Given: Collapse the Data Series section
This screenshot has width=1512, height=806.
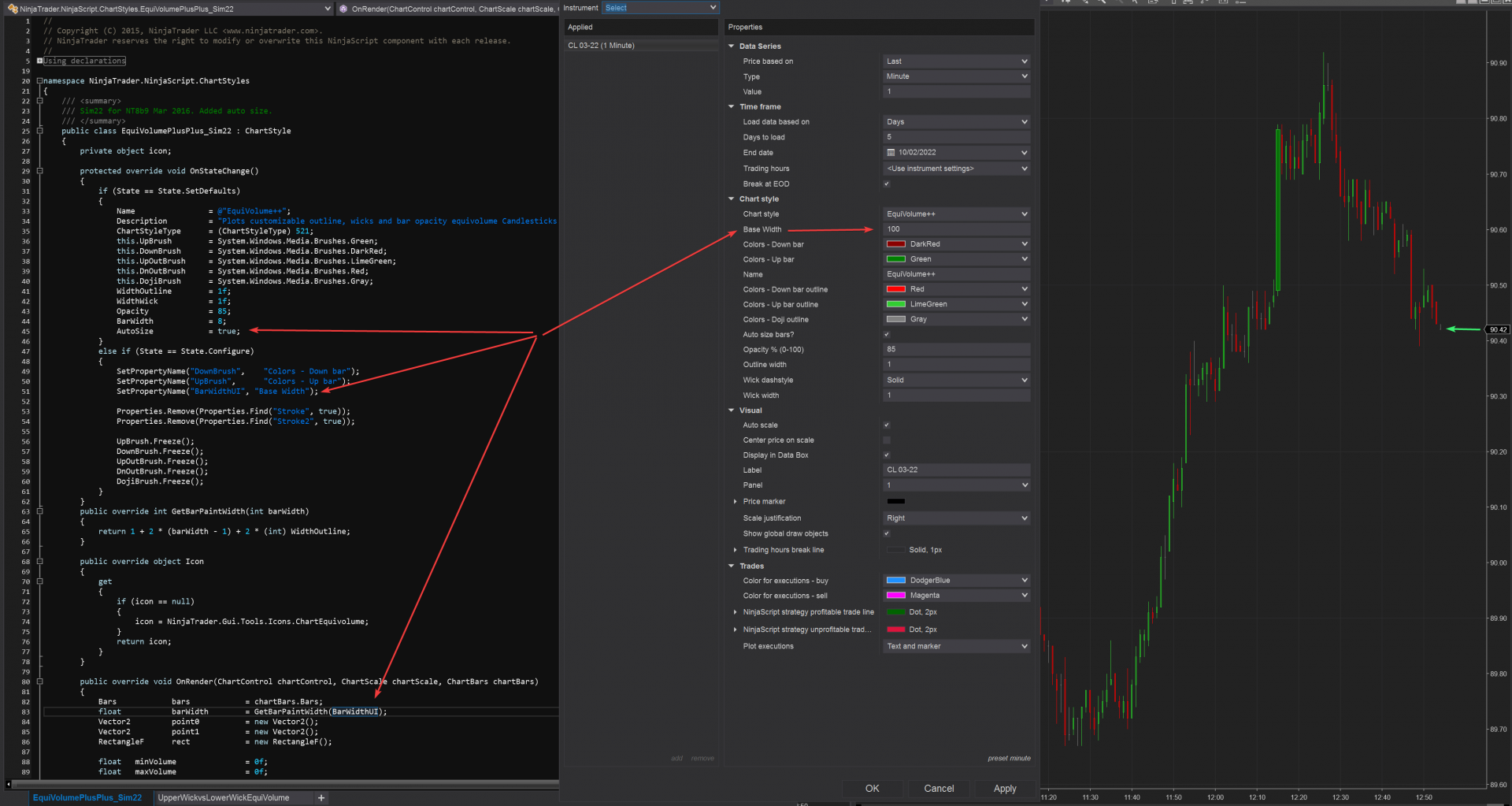Looking at the screenshot, I should (732, 46).
